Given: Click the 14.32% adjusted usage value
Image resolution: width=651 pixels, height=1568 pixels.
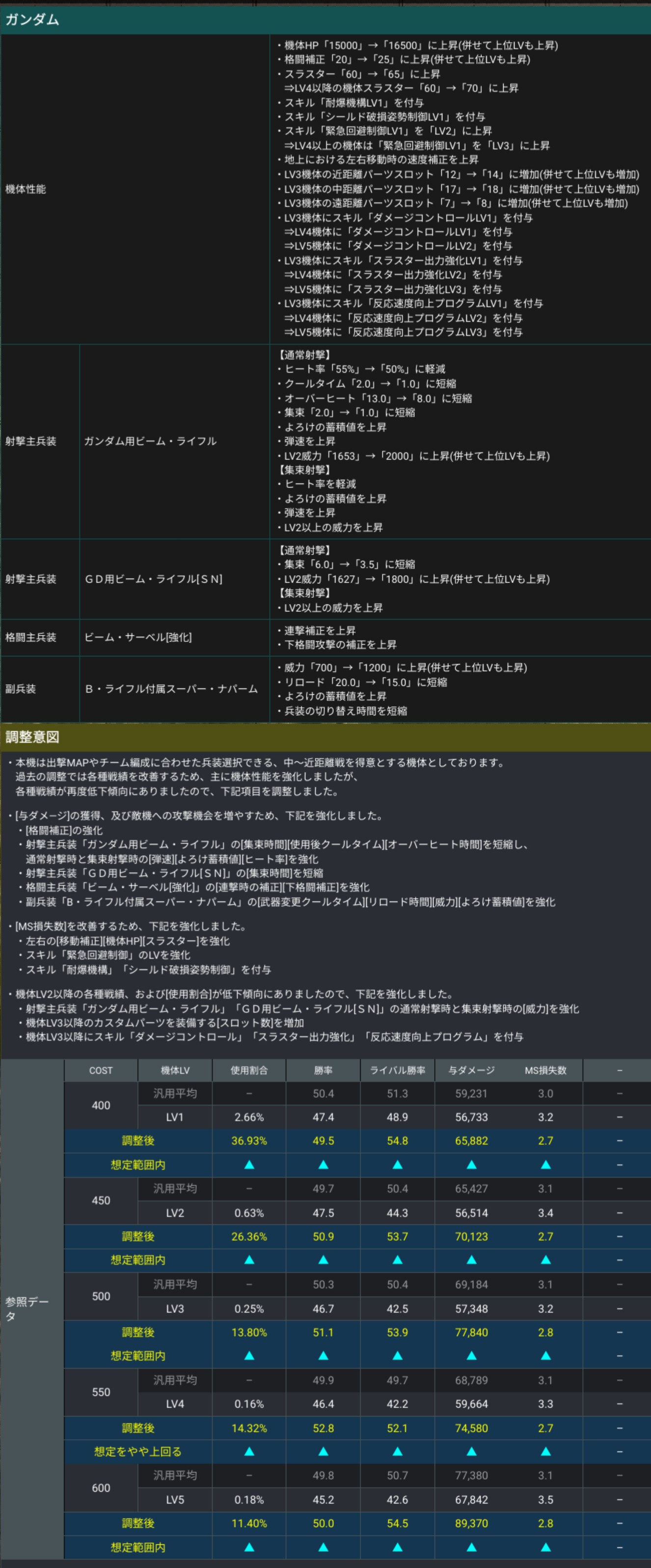Looking at the screenshot, I should pyautogui.click(x=249, y=1428).
